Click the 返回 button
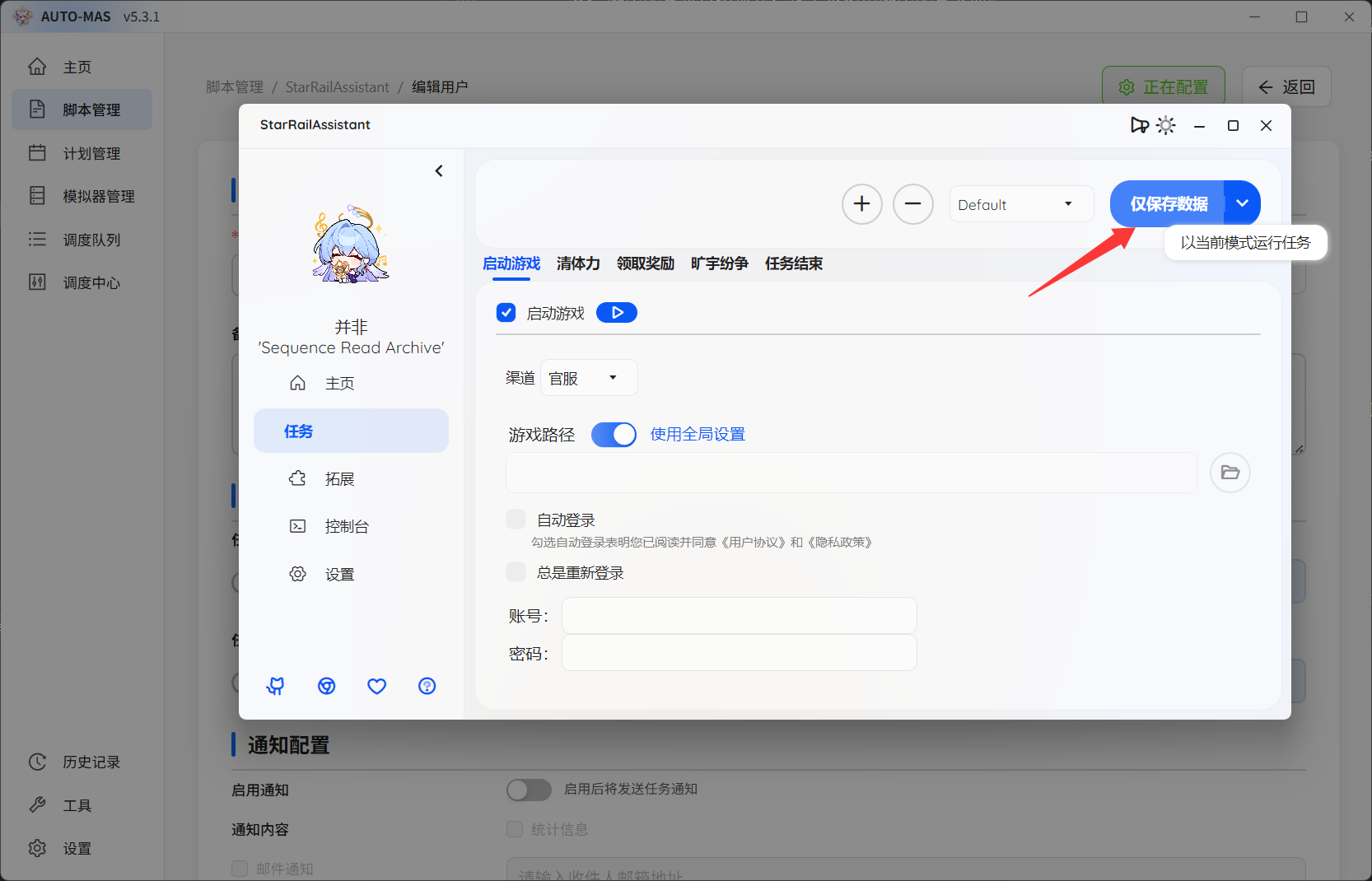The height and width of the screenshot is (881, 1372). [x=1286, y=86]
